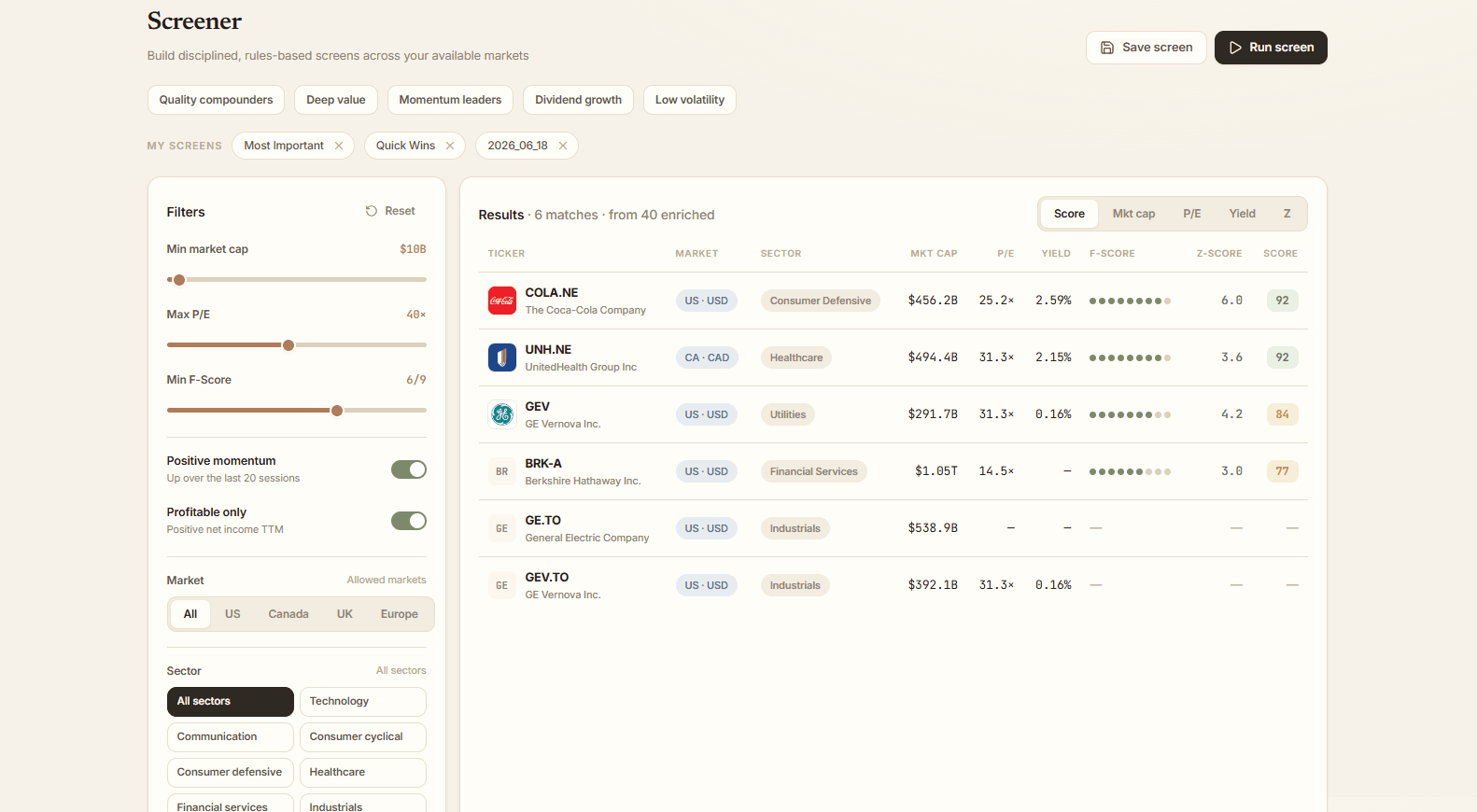Screen dimensions: 1477x812
Task: Select Communication sector filter
Action: pyautogui.click(x=231, y=737)
